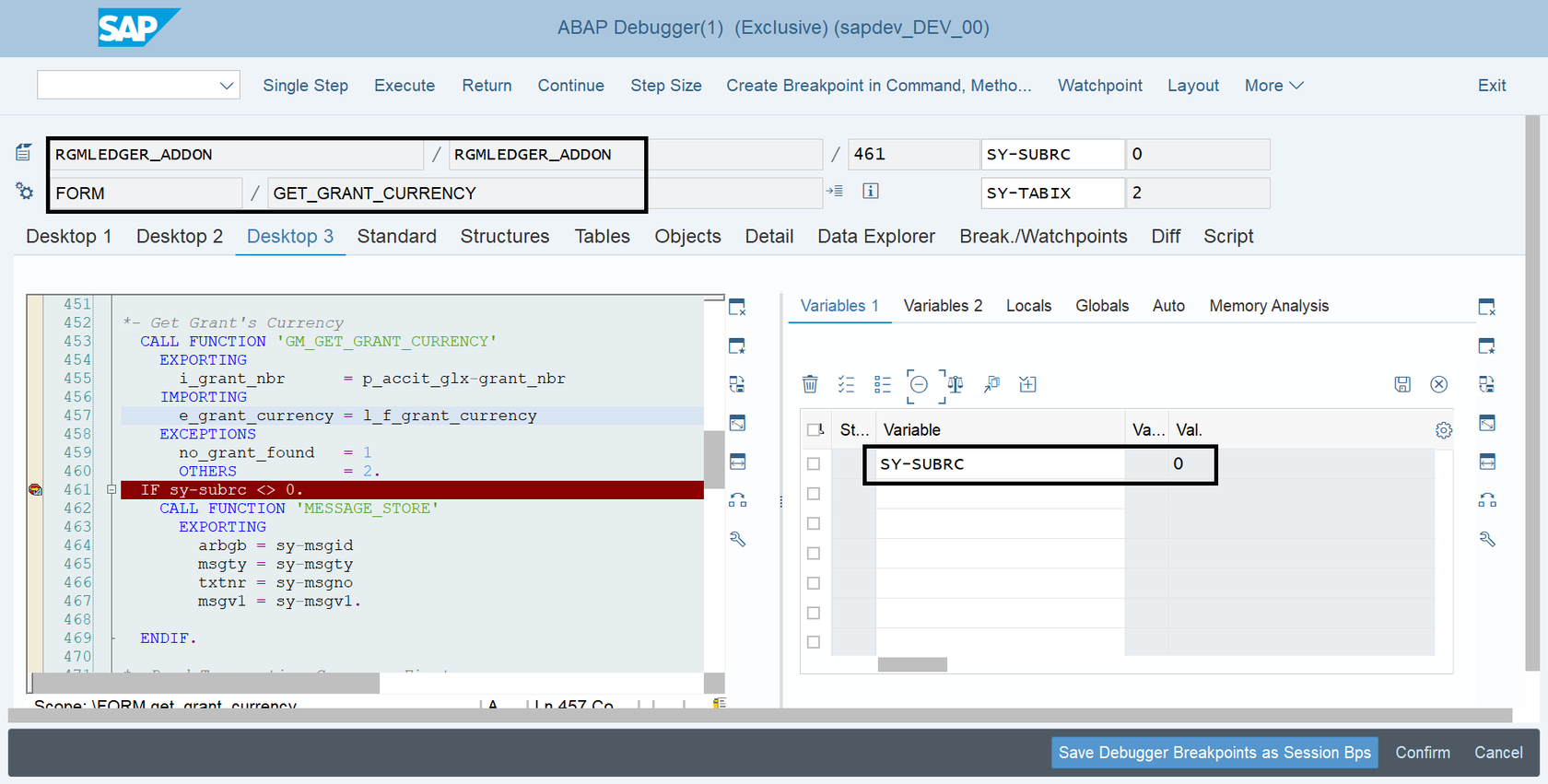Expand the More menu
The height and width of the screenshot is (784, 1548).
pyautogui.click(x=1274, y=86)
